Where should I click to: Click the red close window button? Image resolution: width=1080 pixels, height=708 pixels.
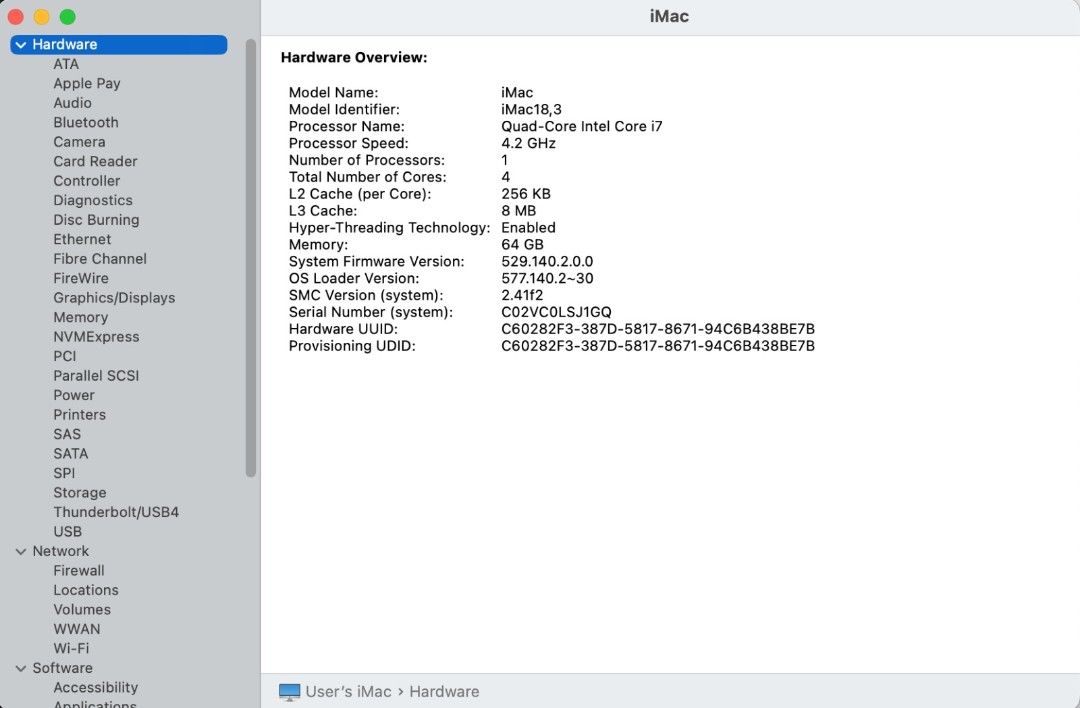(x=15, y=17)
